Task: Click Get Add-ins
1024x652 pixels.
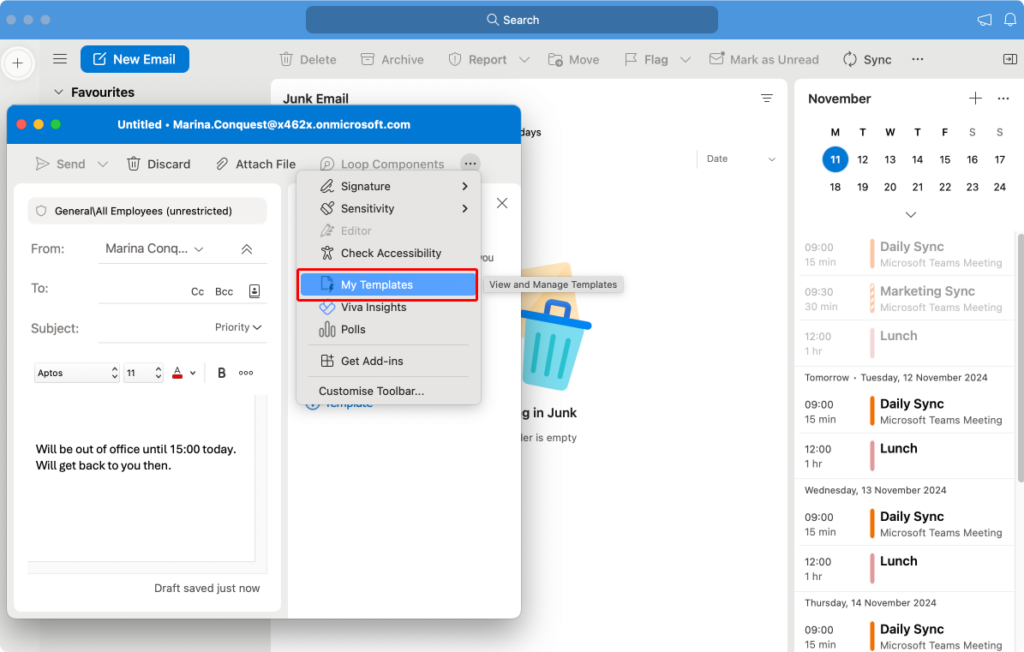Action: tap(389, 361)
